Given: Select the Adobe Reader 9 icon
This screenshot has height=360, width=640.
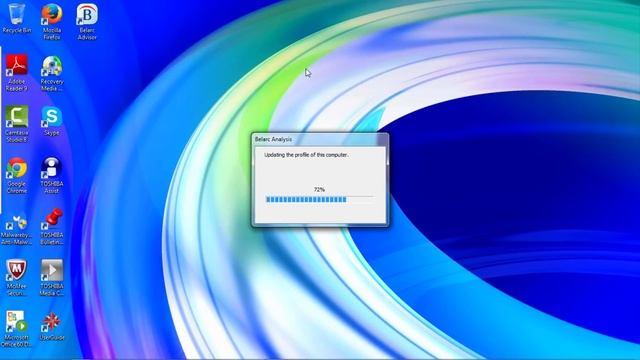Looking at the screenshot, I should [17, 73].
